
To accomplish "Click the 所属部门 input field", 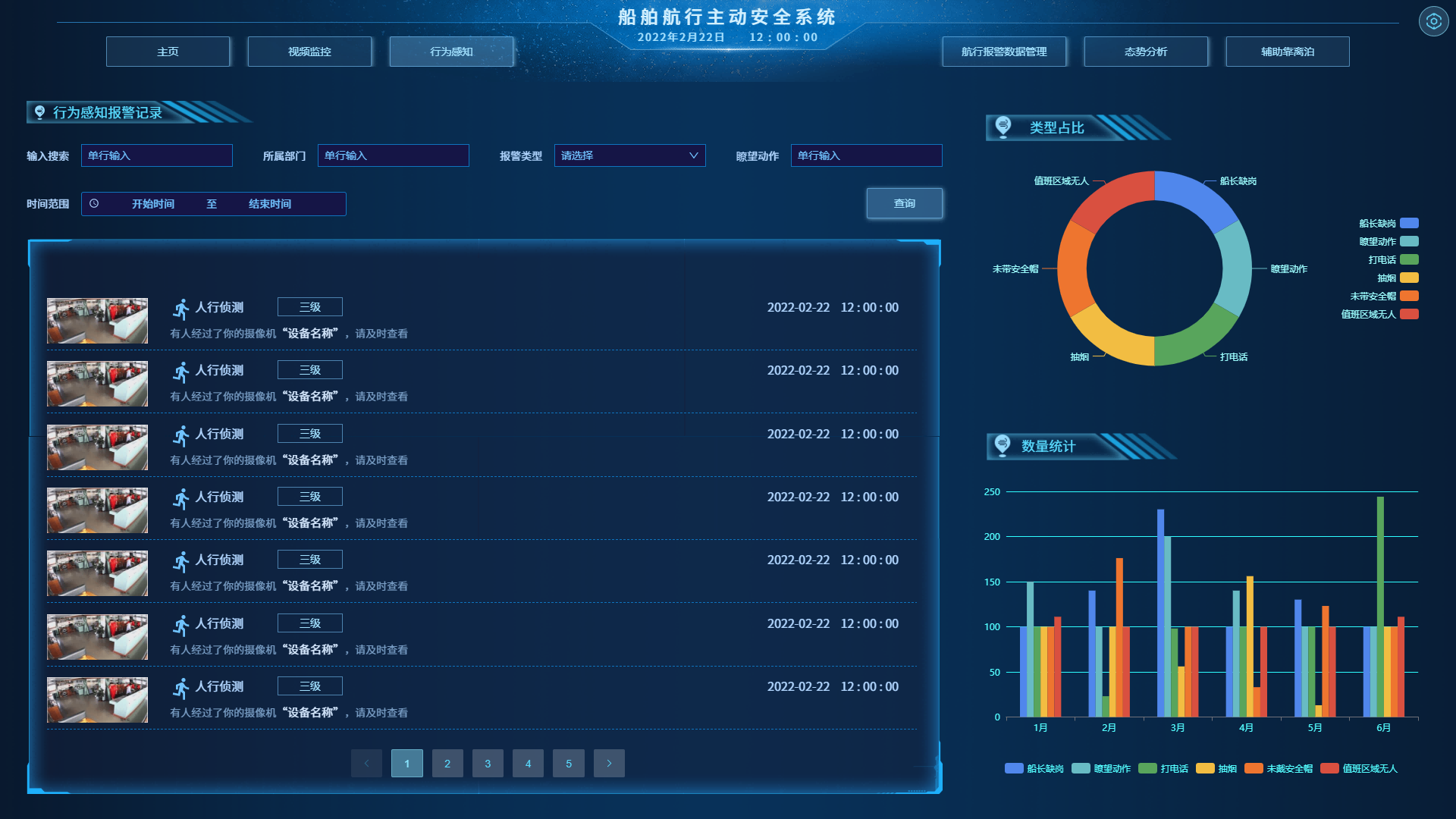I will (393, 155).
